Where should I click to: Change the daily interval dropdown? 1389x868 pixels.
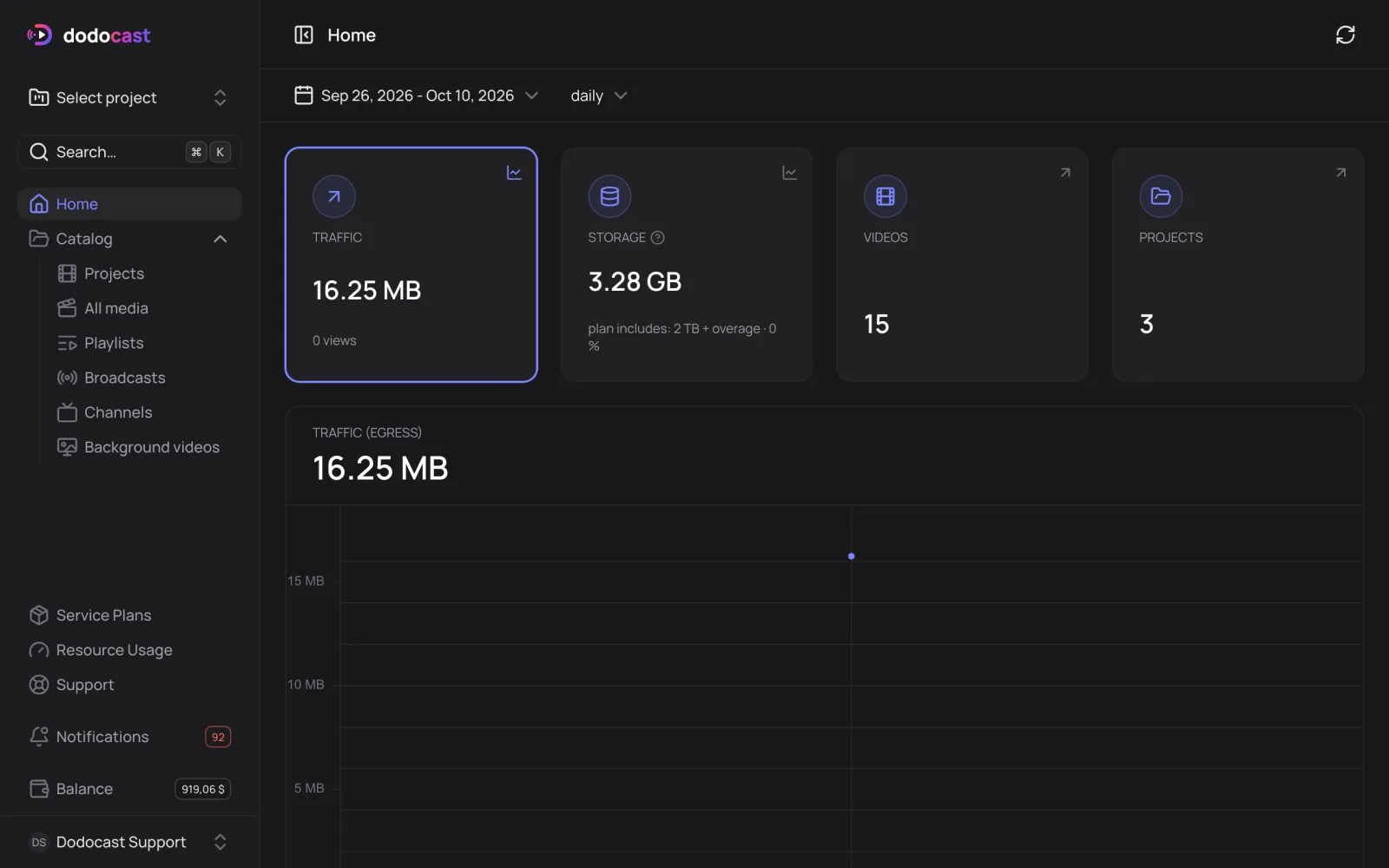(599, 95)
